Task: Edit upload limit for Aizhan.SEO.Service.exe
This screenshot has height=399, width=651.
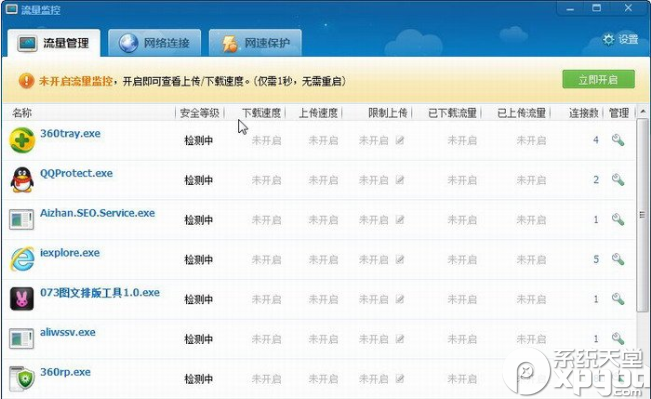Action: (x=400, y=220)
